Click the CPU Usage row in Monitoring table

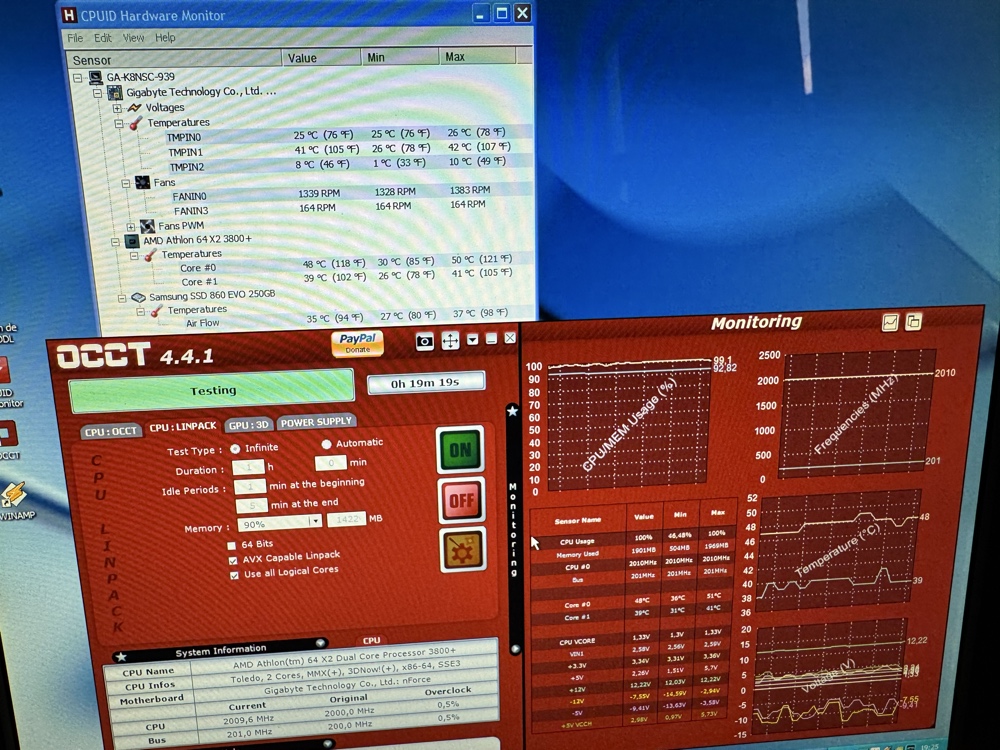click(631, 538)
